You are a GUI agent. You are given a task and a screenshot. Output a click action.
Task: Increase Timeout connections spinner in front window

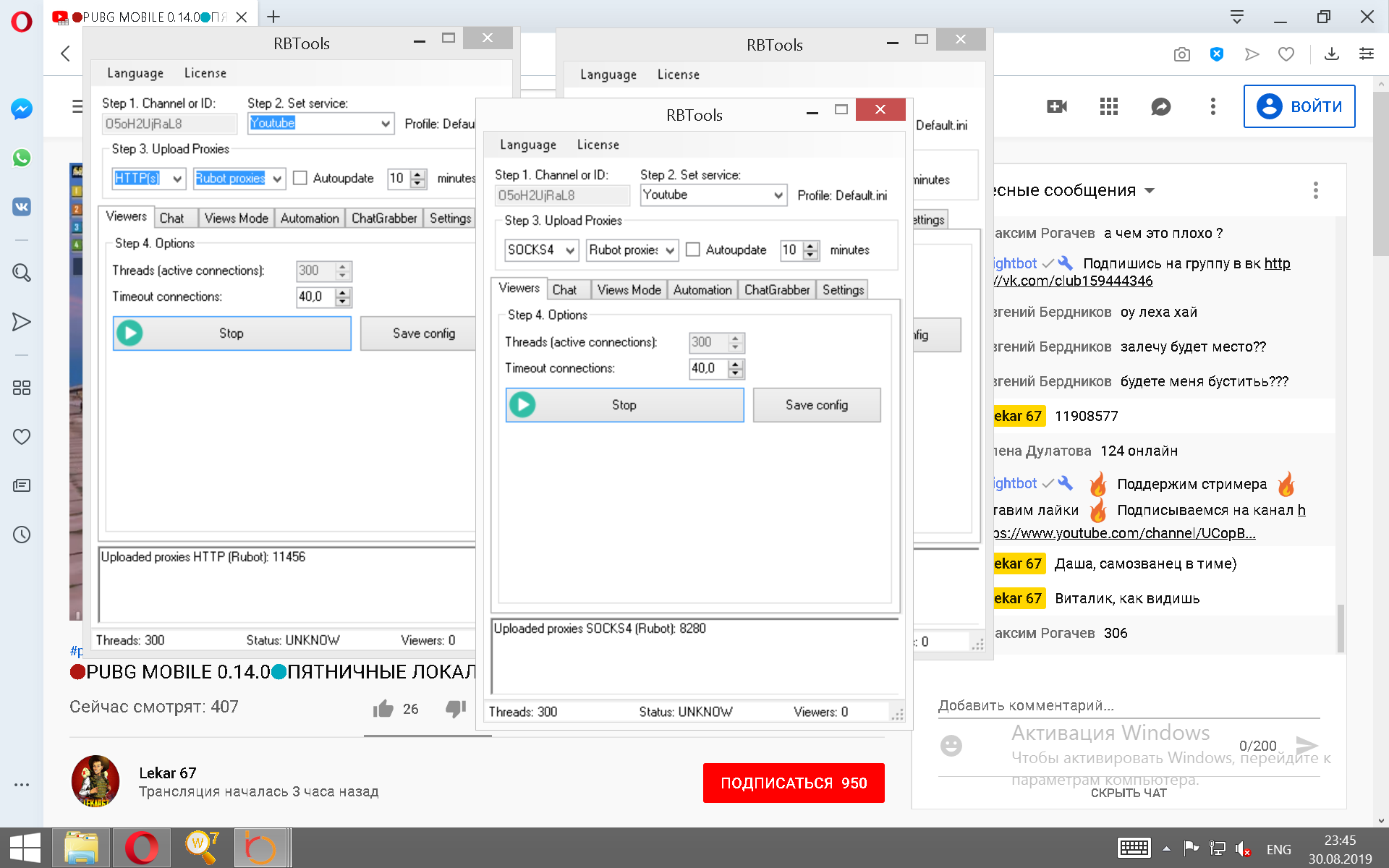[736, 364]
